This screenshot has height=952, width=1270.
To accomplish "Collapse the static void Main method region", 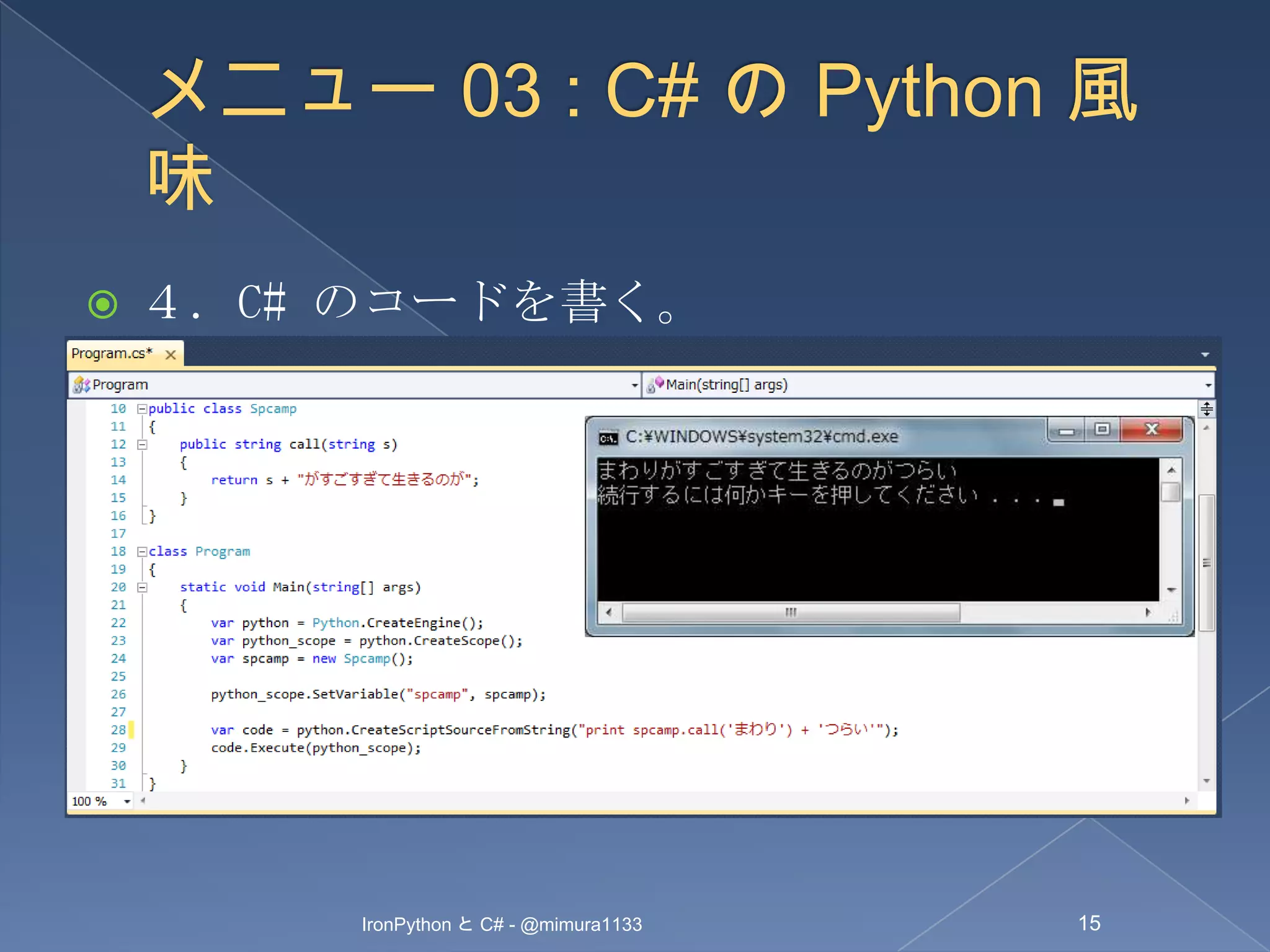I will [141, 587].
